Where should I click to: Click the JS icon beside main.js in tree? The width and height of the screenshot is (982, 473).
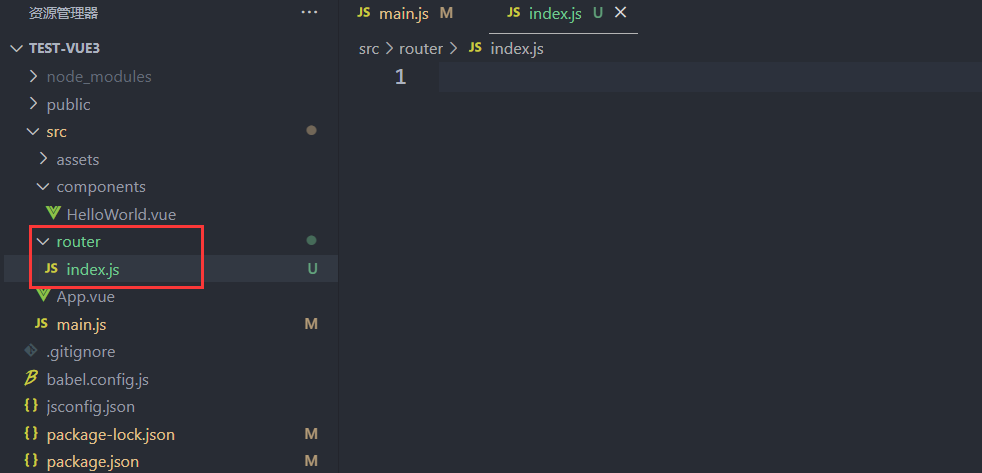[x=41, y=324]
